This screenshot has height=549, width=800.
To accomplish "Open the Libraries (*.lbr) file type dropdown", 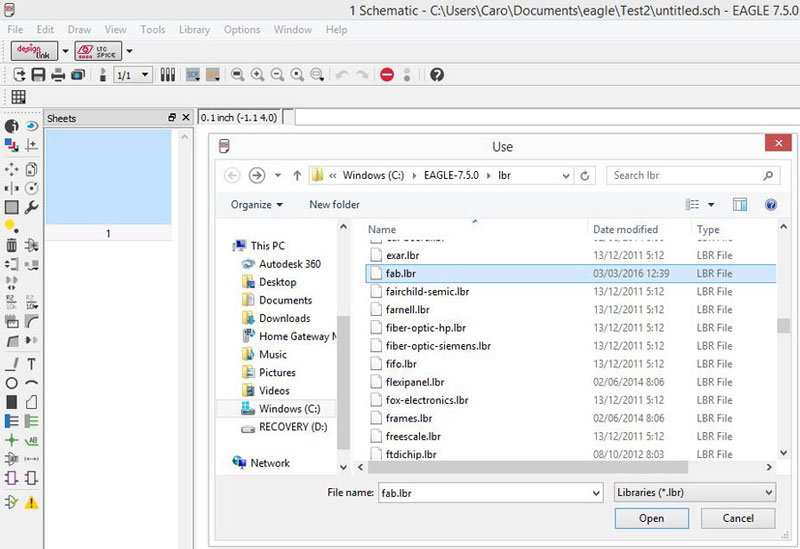I will pos(695,492).
